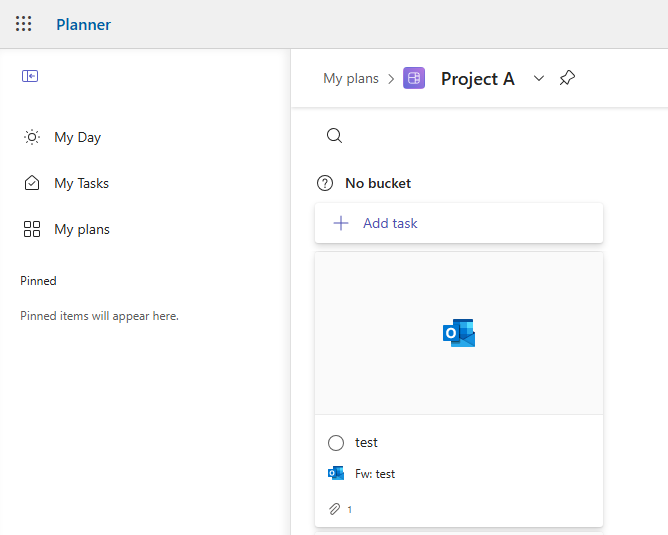This screenshot has height=535, width=668.
Task: Open My Tasks from the sidebar
Action: pyautogui.click(x=81, y=183)
